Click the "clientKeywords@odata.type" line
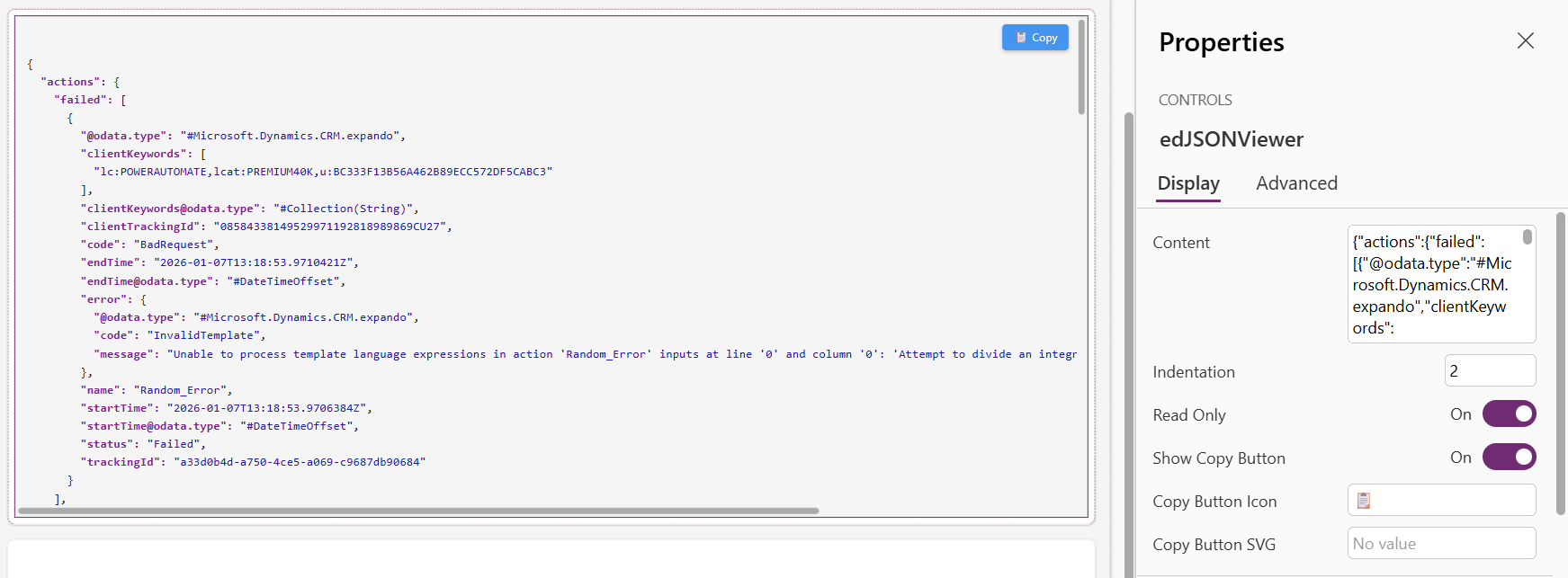Screen dimensions: 1568x578 250,209
